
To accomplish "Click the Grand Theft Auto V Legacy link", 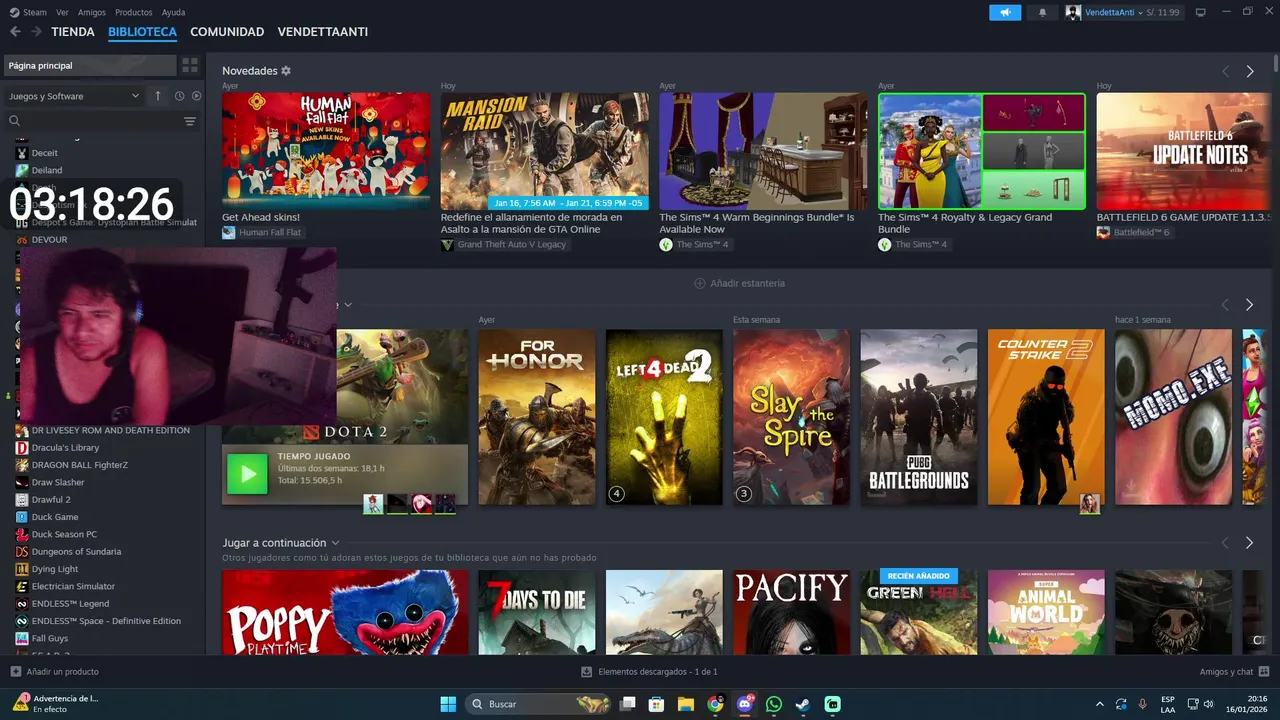I will pyautogui.click(x=512, y=244).
